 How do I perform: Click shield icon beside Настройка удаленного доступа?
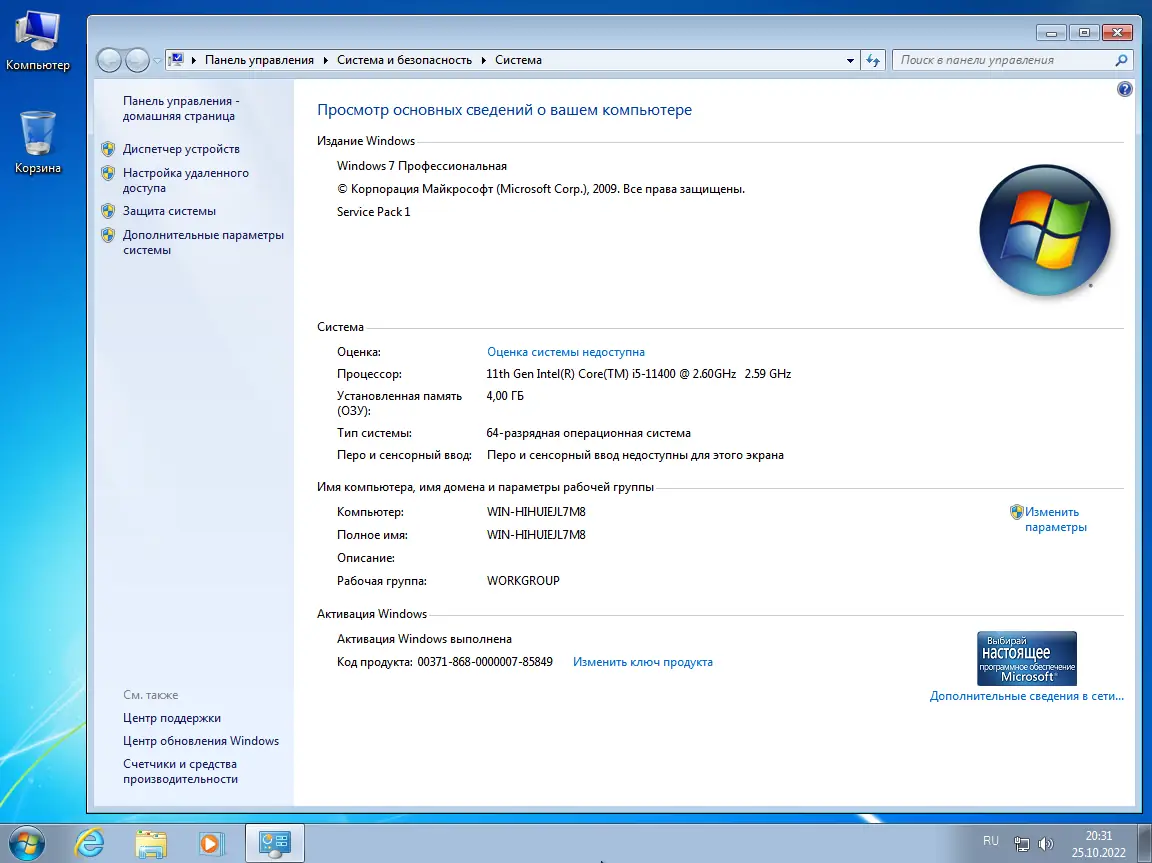108,173
